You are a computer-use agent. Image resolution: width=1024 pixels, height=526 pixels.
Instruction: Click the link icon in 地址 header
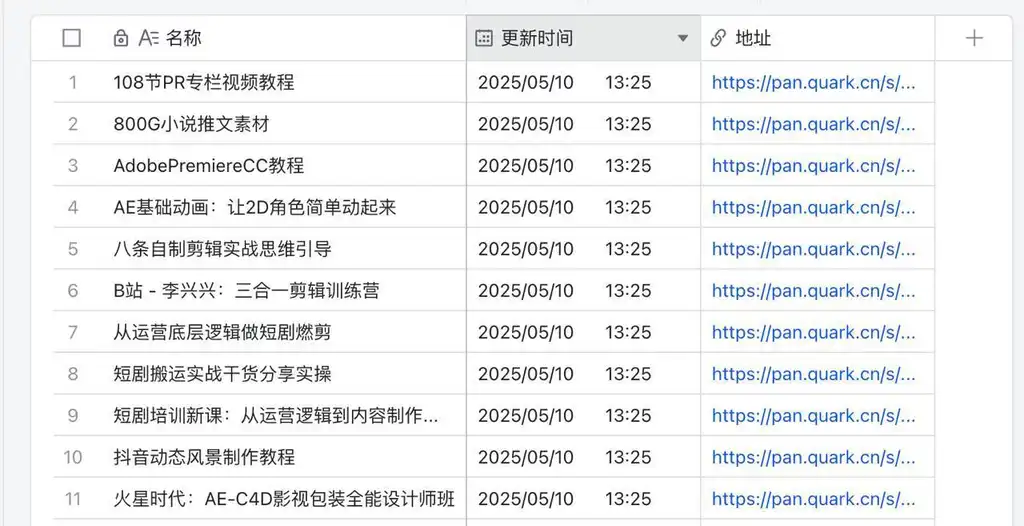coord(718,39)
